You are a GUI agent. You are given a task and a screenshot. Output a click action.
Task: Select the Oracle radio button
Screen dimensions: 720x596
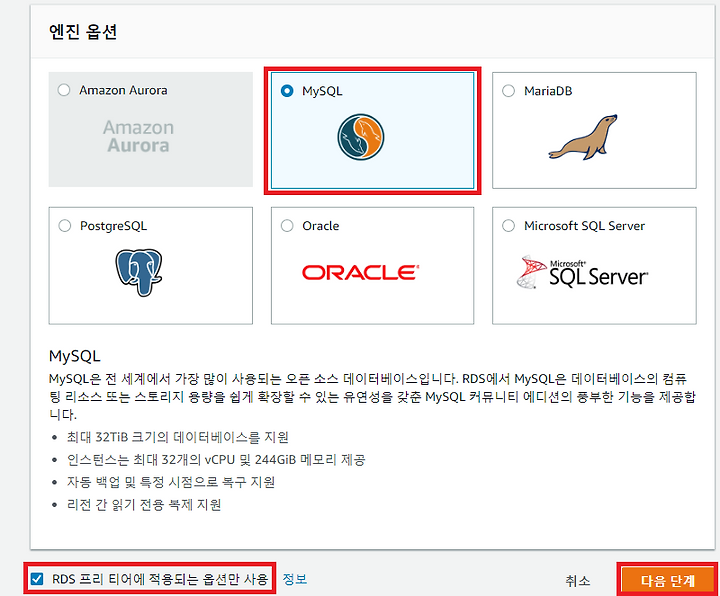pos(287,225)
